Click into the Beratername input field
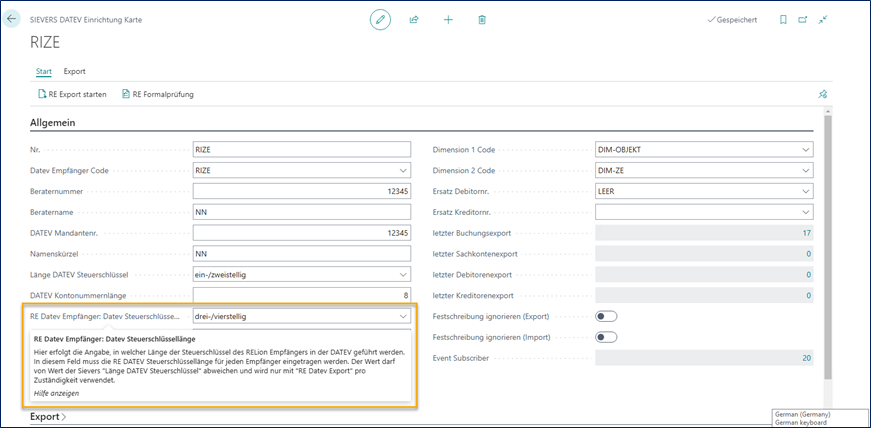The height and width of the screenshot is (428, 871). 300,212
